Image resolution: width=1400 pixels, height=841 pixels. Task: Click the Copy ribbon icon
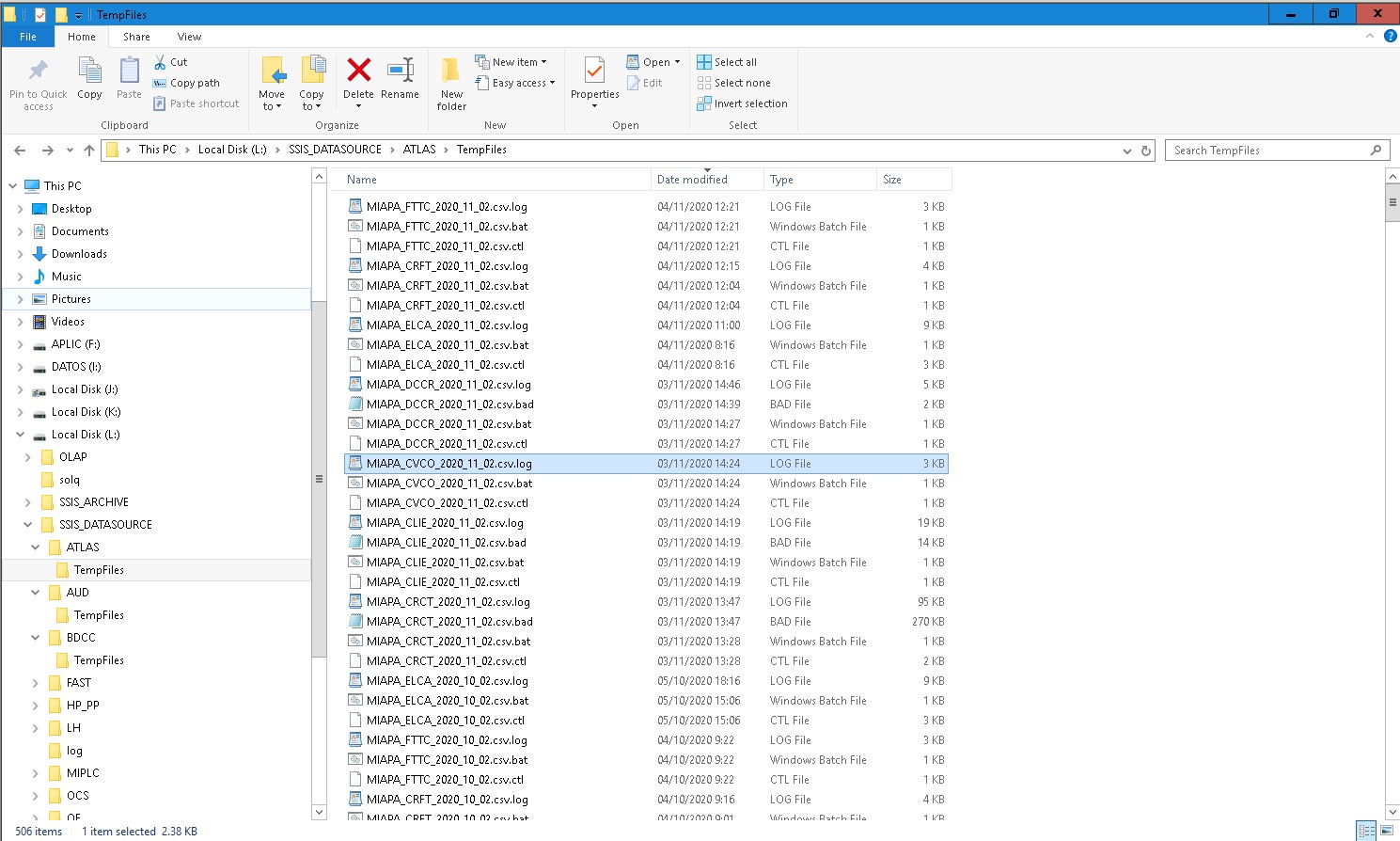click(89, 71)
